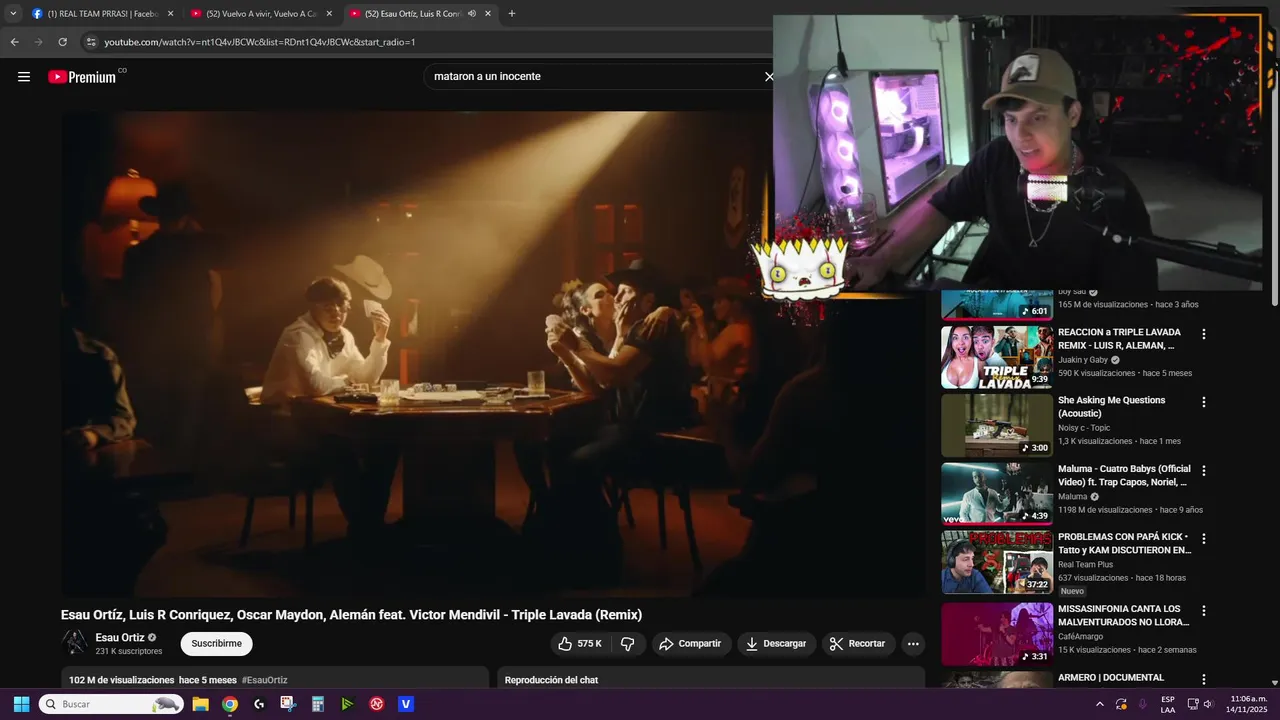
Task: Click the browser address bar URL
Action: click(260, 42)
